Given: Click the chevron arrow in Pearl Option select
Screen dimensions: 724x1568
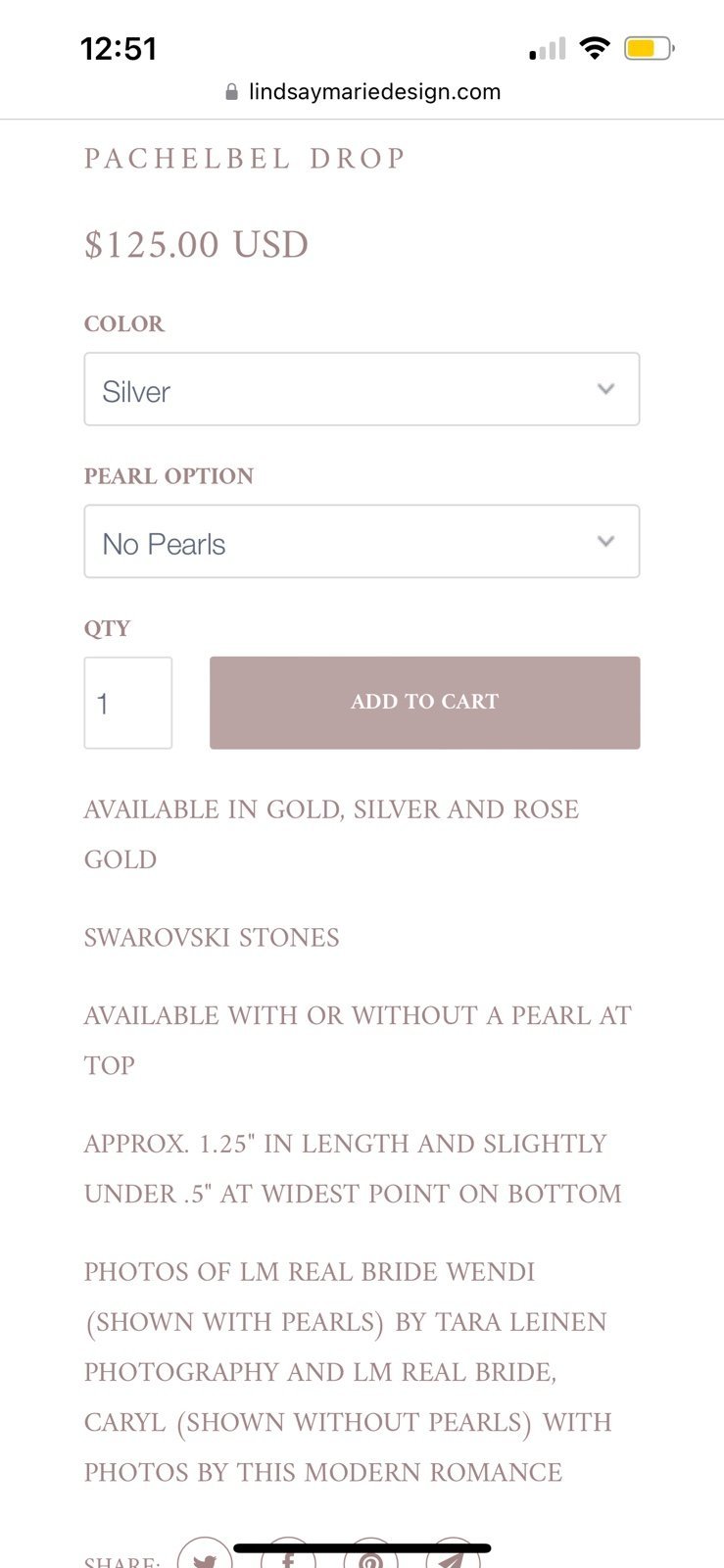Looking at the screenshot, I should [605, 541].
